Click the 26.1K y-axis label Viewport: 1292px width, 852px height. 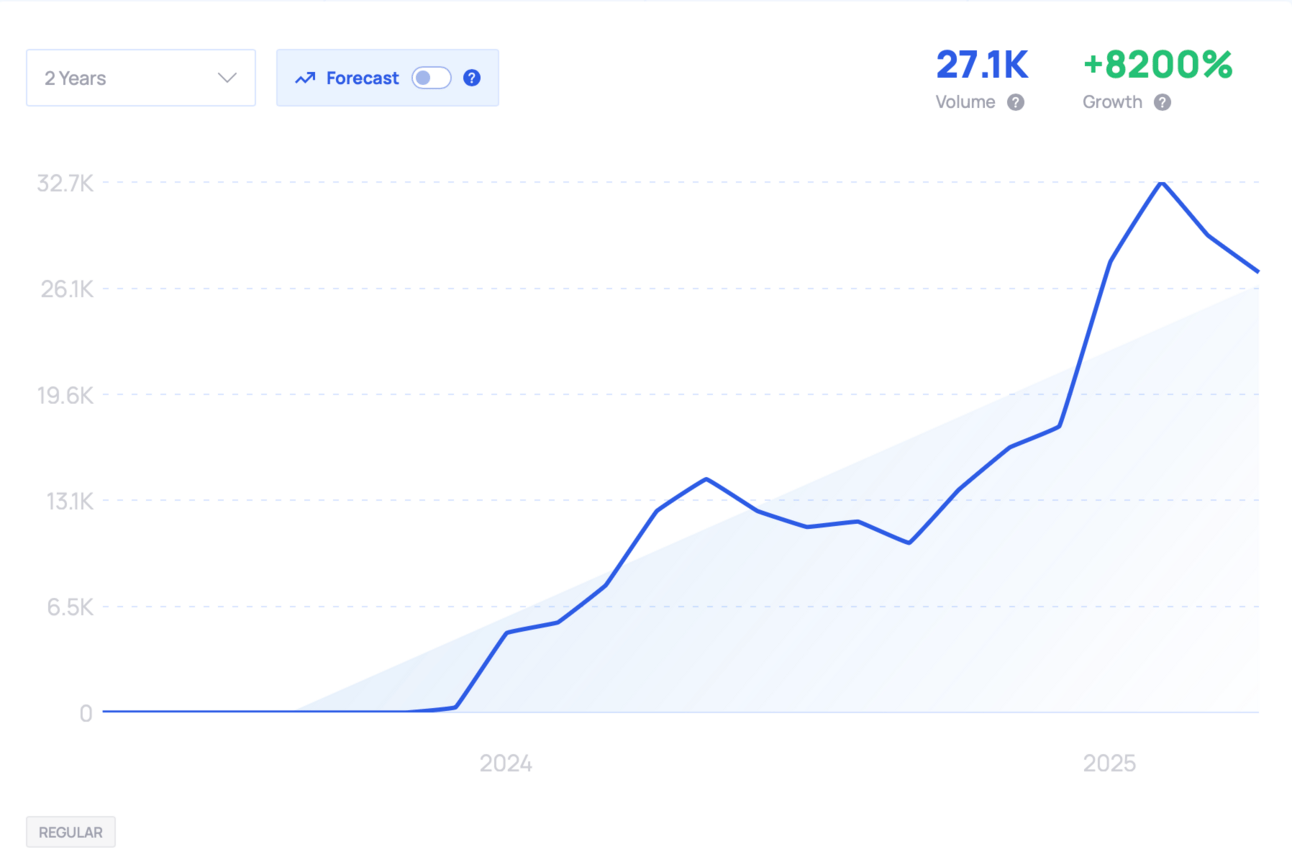point(65,289)
